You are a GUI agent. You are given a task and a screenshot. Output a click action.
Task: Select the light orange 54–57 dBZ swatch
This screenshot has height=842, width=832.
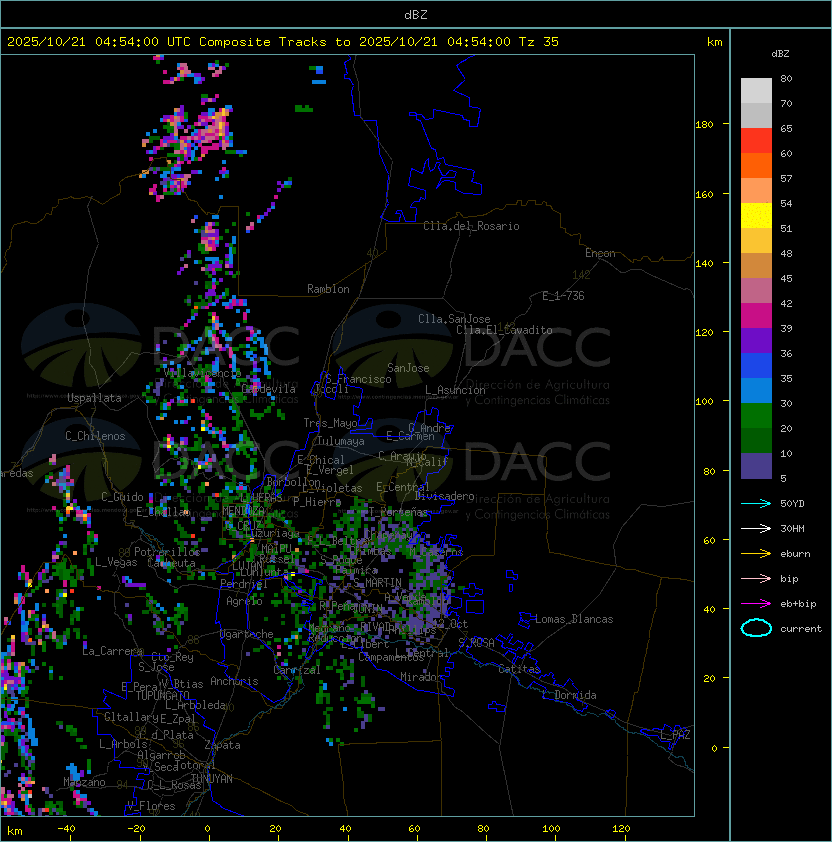coord(756,191)
